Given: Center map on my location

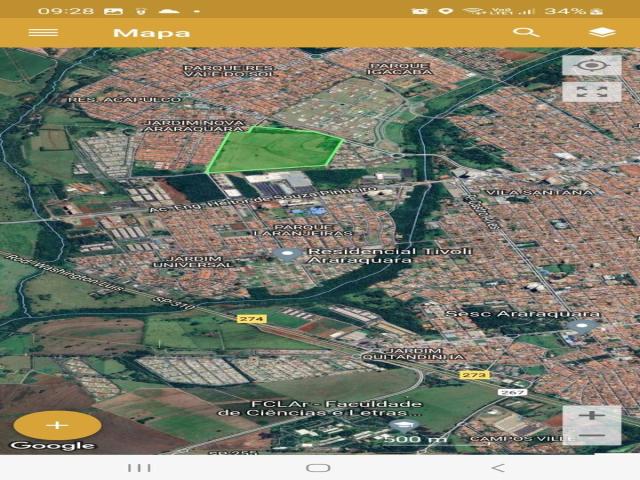Looking at the screenshot, I should pos(592,66).
